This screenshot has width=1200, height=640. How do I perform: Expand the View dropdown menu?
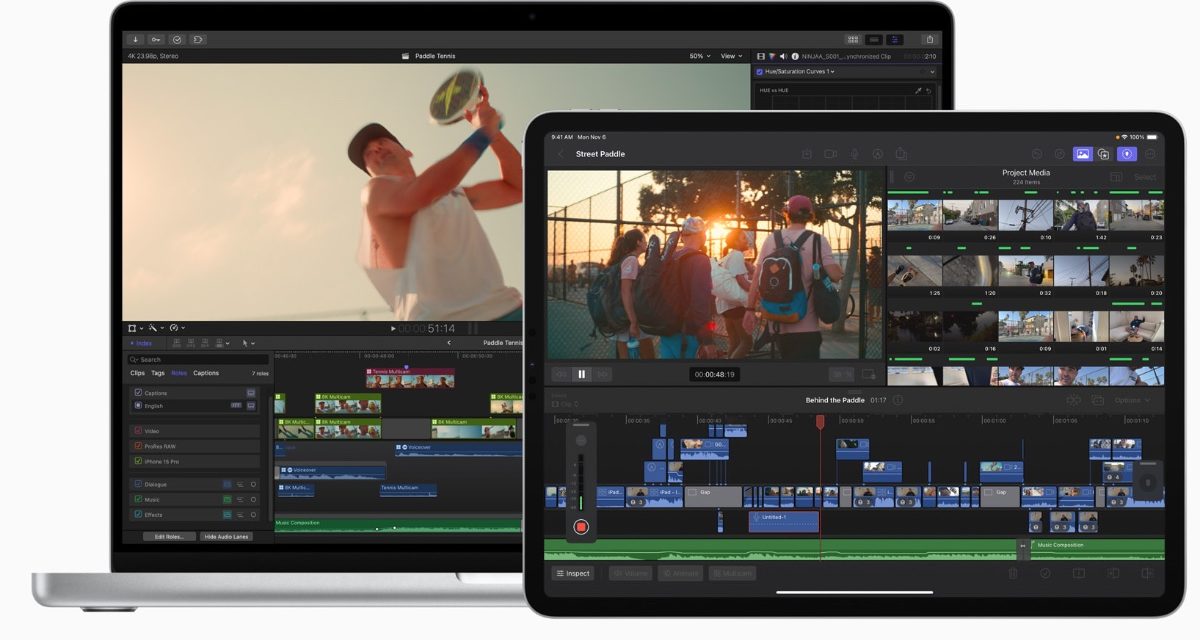pos(732,56)
